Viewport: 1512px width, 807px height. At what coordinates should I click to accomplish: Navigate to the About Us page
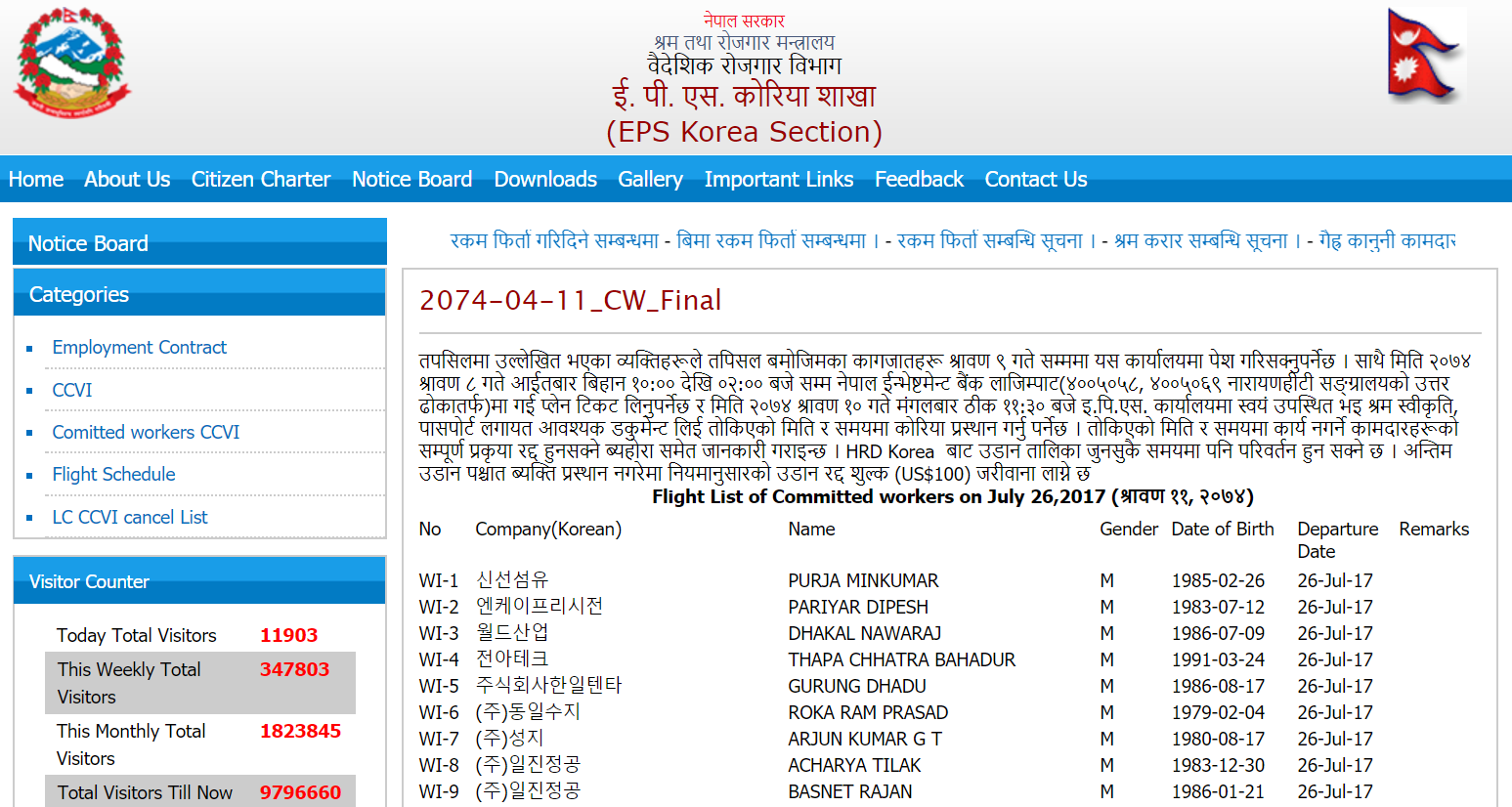(x=127, y=180)
